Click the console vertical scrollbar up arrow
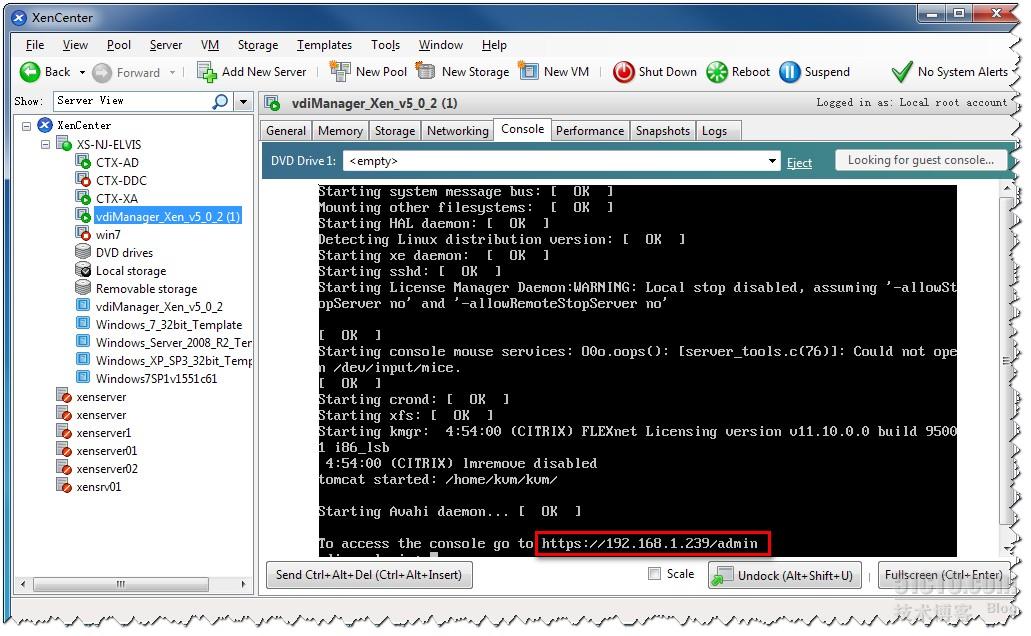 [1007, 189]
